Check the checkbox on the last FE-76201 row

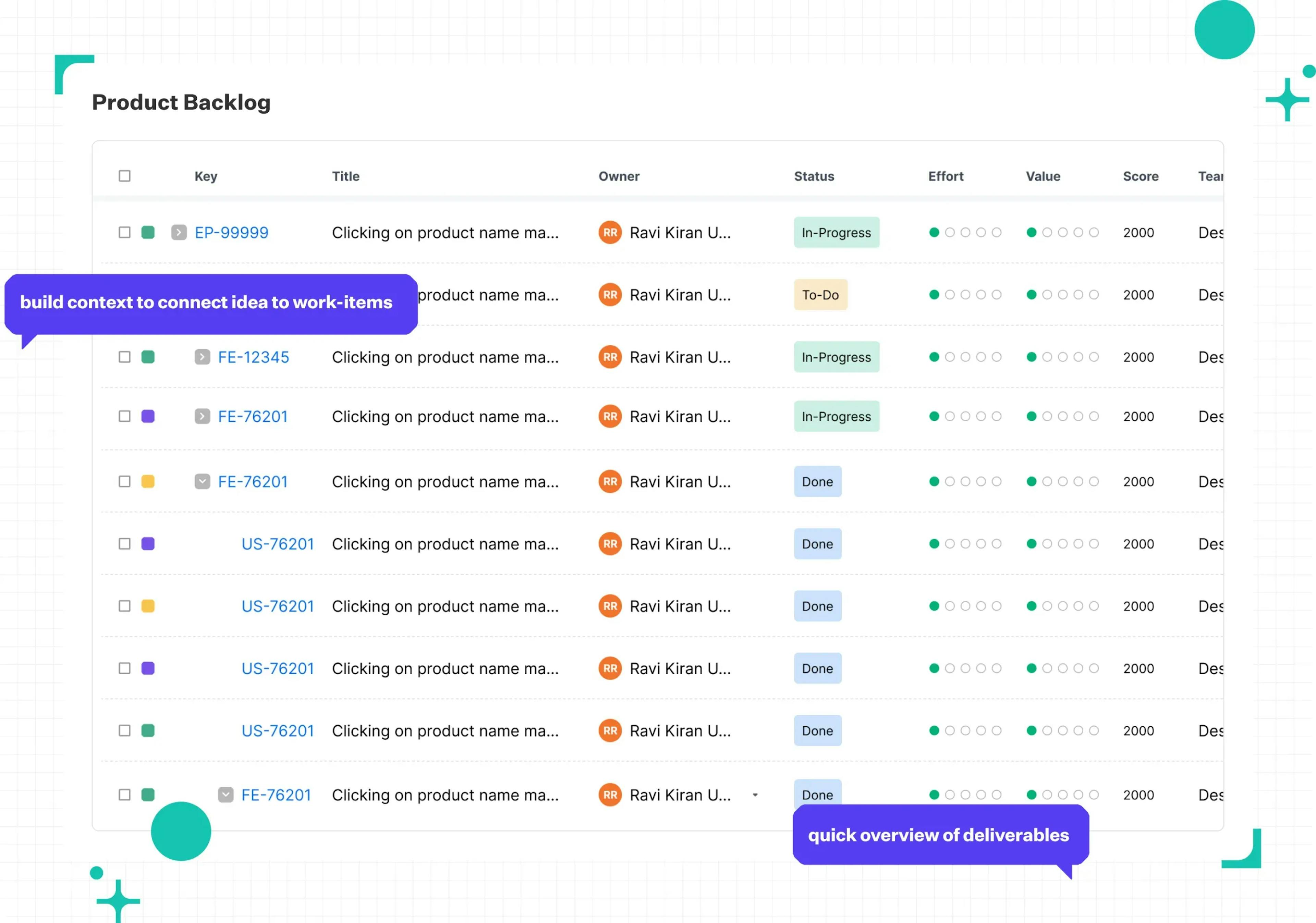124,795
